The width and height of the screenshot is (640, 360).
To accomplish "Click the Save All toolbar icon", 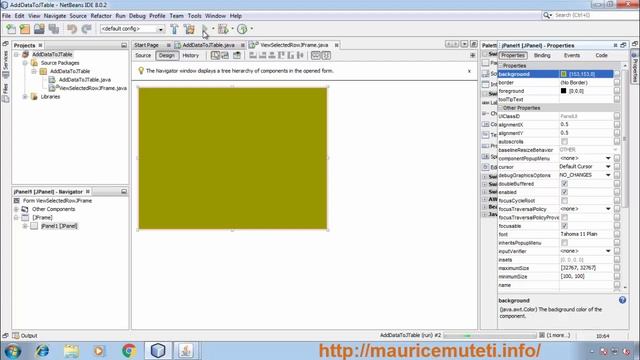I will click(x=54, y=29).
